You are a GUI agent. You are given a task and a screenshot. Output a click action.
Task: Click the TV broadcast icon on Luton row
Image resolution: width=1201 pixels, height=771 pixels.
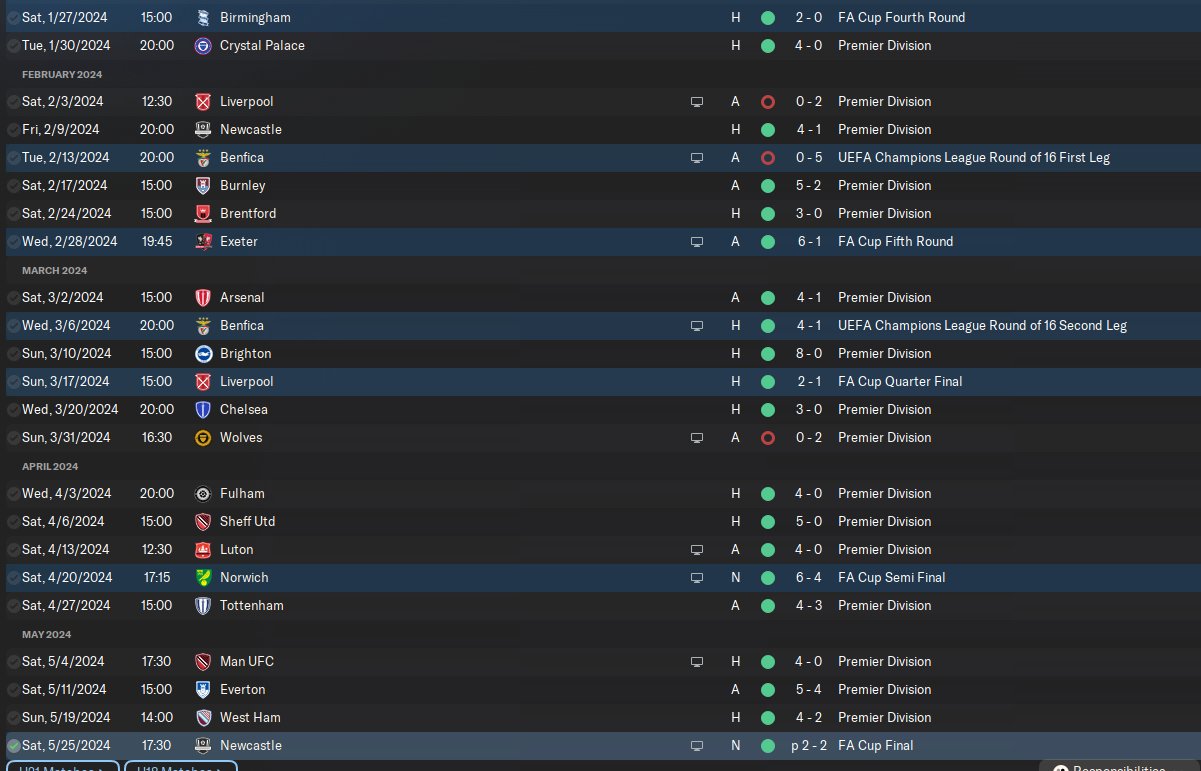coord(697,549)
